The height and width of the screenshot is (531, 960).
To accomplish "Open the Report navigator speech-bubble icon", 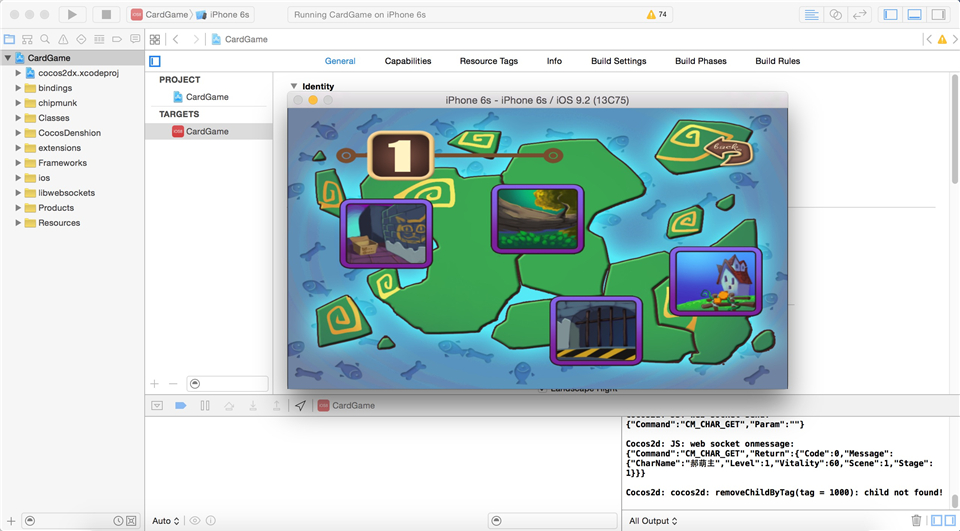I will click(x=135, y=39).
